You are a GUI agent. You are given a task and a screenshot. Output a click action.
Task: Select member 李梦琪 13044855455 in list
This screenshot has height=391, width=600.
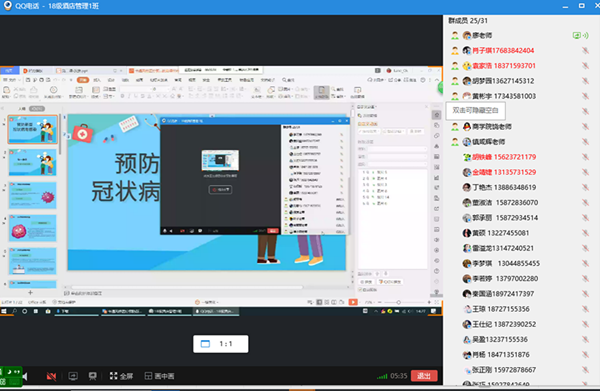pos(501,263)
